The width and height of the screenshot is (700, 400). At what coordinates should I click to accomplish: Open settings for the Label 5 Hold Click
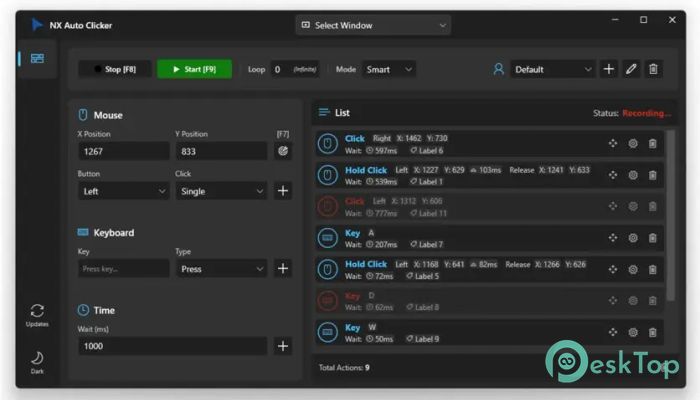click(x=633, y=270)
